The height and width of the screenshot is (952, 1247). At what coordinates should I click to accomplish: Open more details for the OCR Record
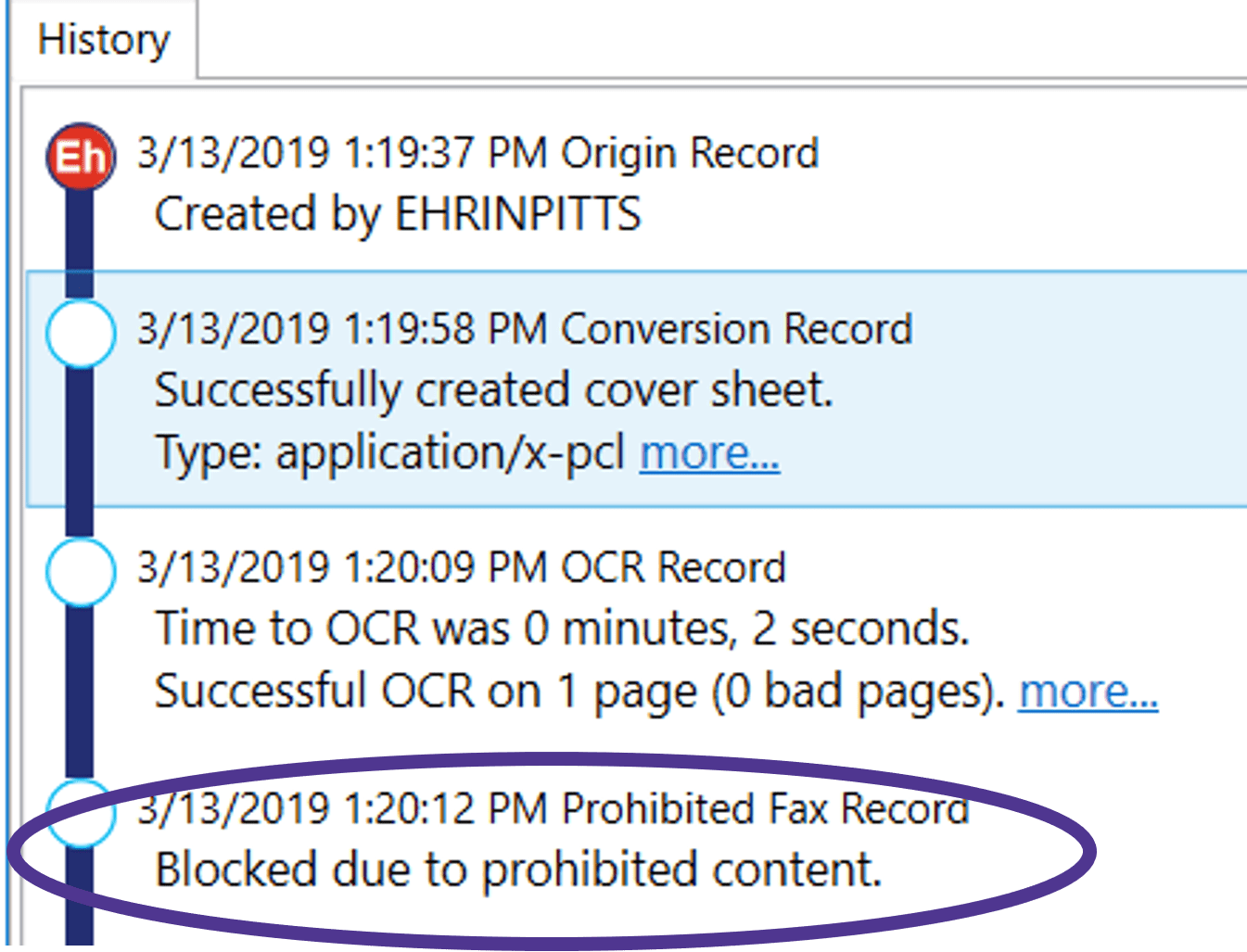click(x=1088, y=692)
